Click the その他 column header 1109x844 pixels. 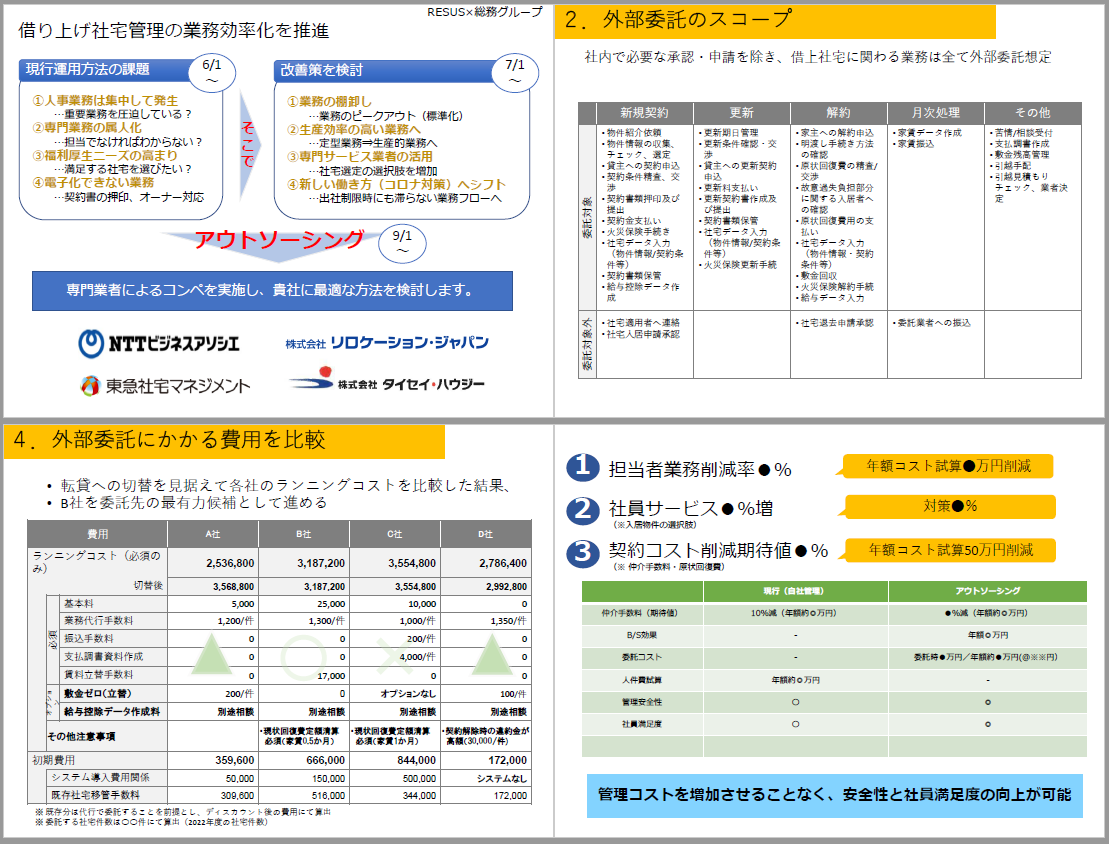(1033, 112)
